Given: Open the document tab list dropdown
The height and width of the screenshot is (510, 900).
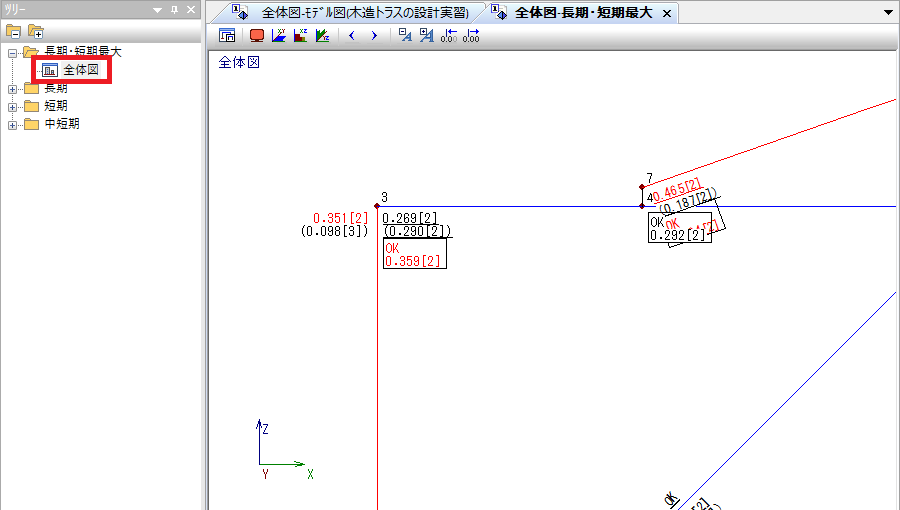Looking at the screenshot, I should point(888,12).
